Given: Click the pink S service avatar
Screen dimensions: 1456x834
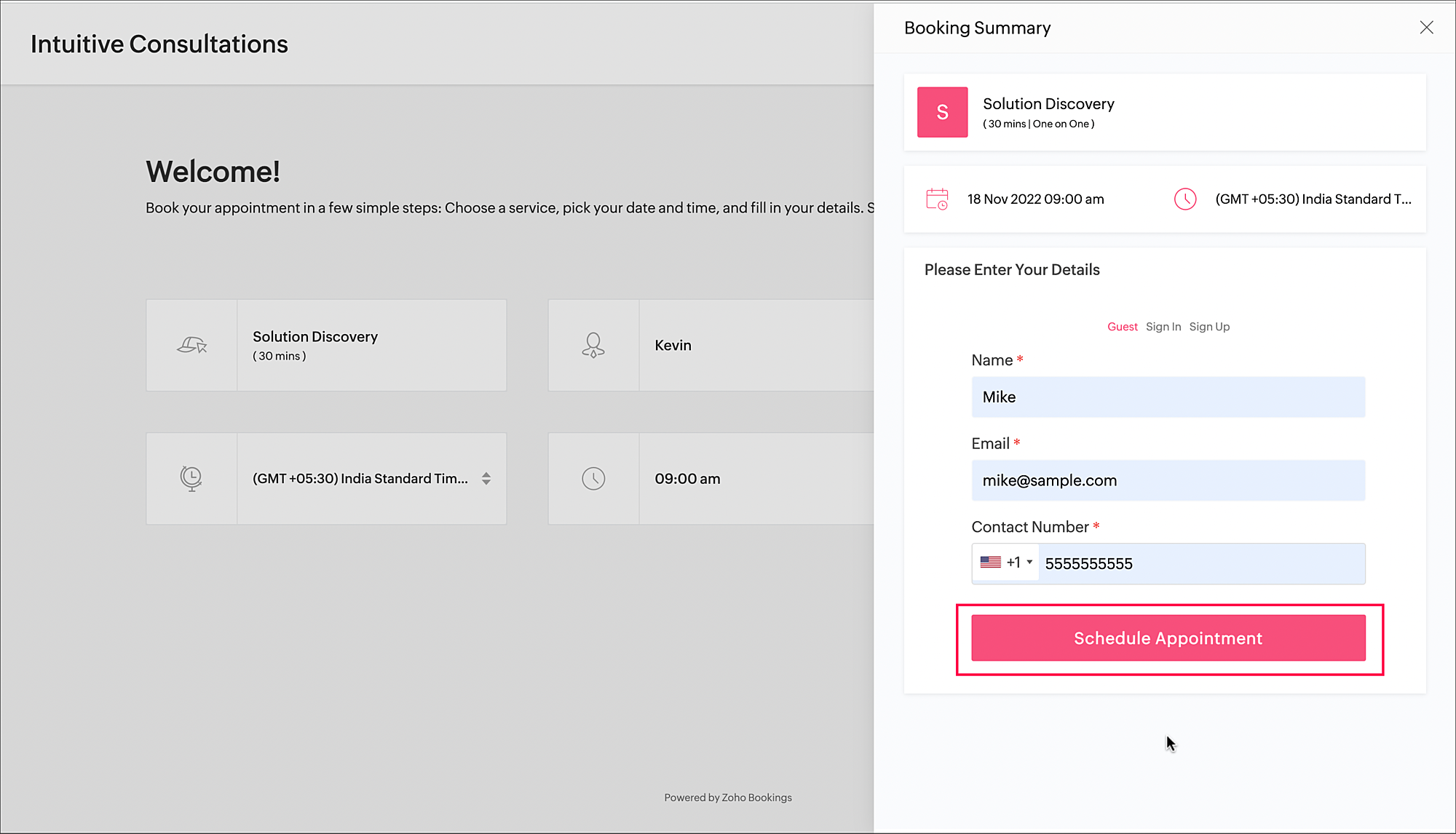Looking at the screenshot, I should 942,112.
